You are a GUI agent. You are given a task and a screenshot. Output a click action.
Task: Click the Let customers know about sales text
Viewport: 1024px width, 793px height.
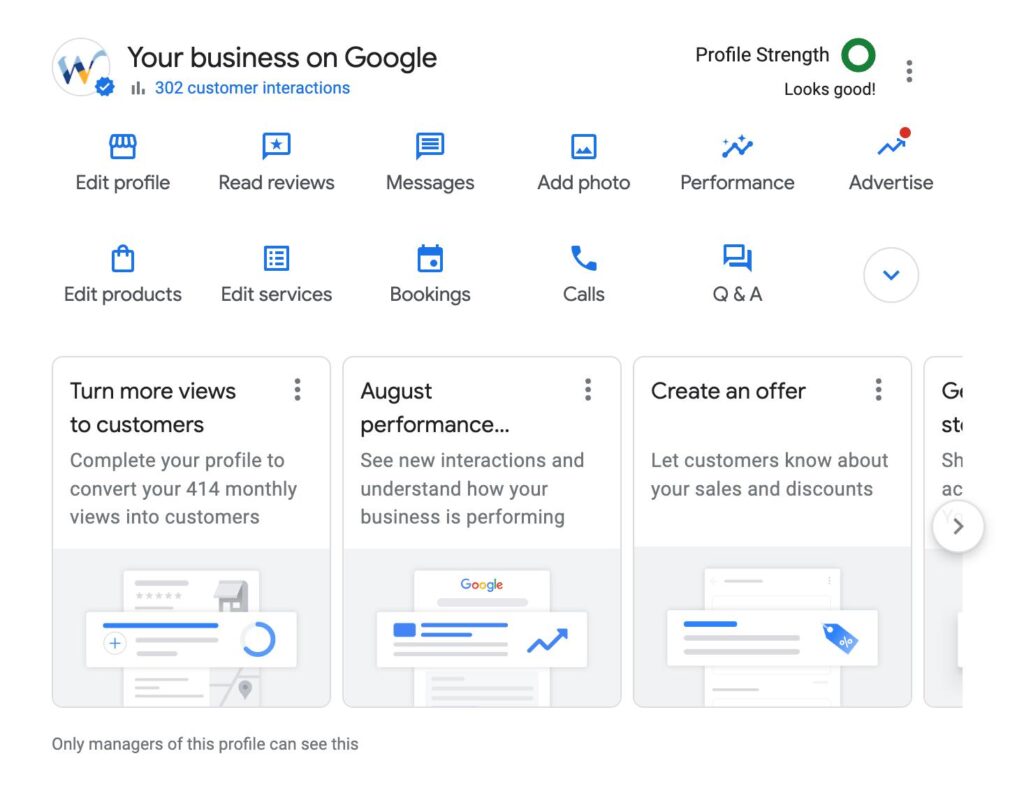(x=769, y=474)
